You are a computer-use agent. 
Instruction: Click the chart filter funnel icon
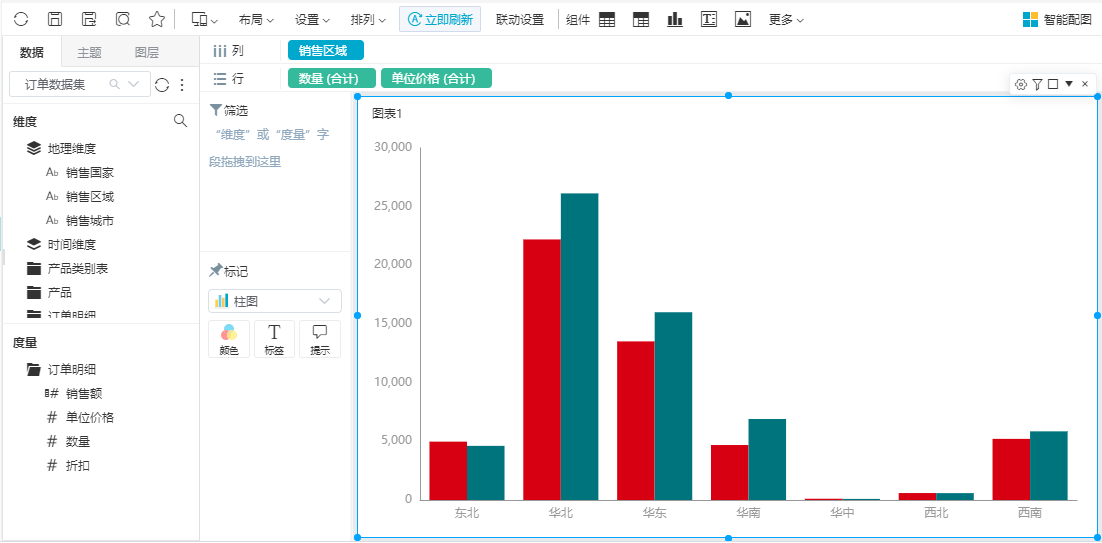pos(1037,84)
